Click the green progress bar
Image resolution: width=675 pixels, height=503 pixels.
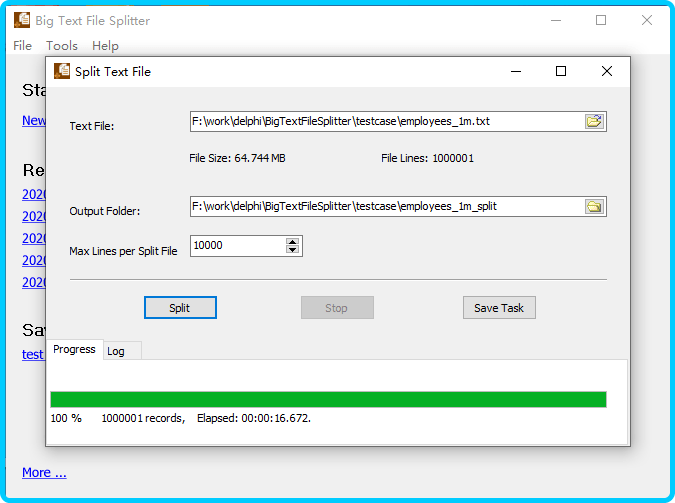coord(328,400)
